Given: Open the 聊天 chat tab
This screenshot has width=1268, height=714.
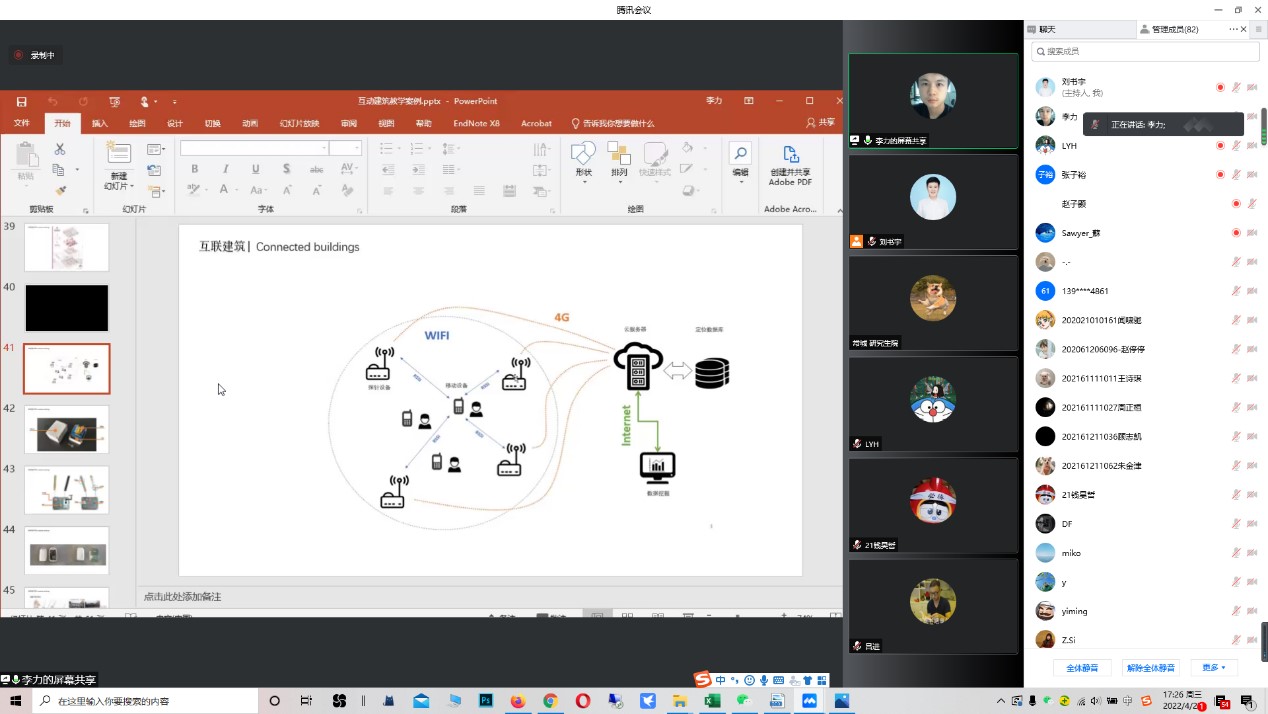Looking at the screenshot, I should click(x=1047, y=30).
